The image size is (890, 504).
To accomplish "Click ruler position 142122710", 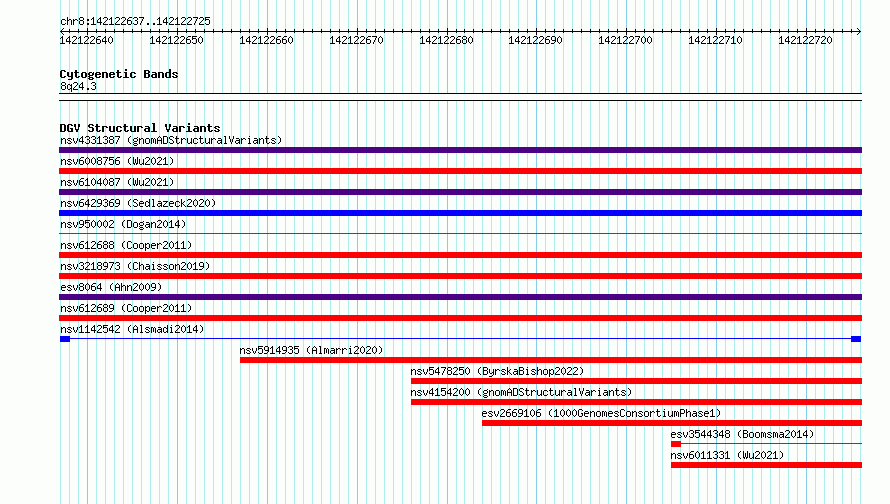I will tap(715, 40).
